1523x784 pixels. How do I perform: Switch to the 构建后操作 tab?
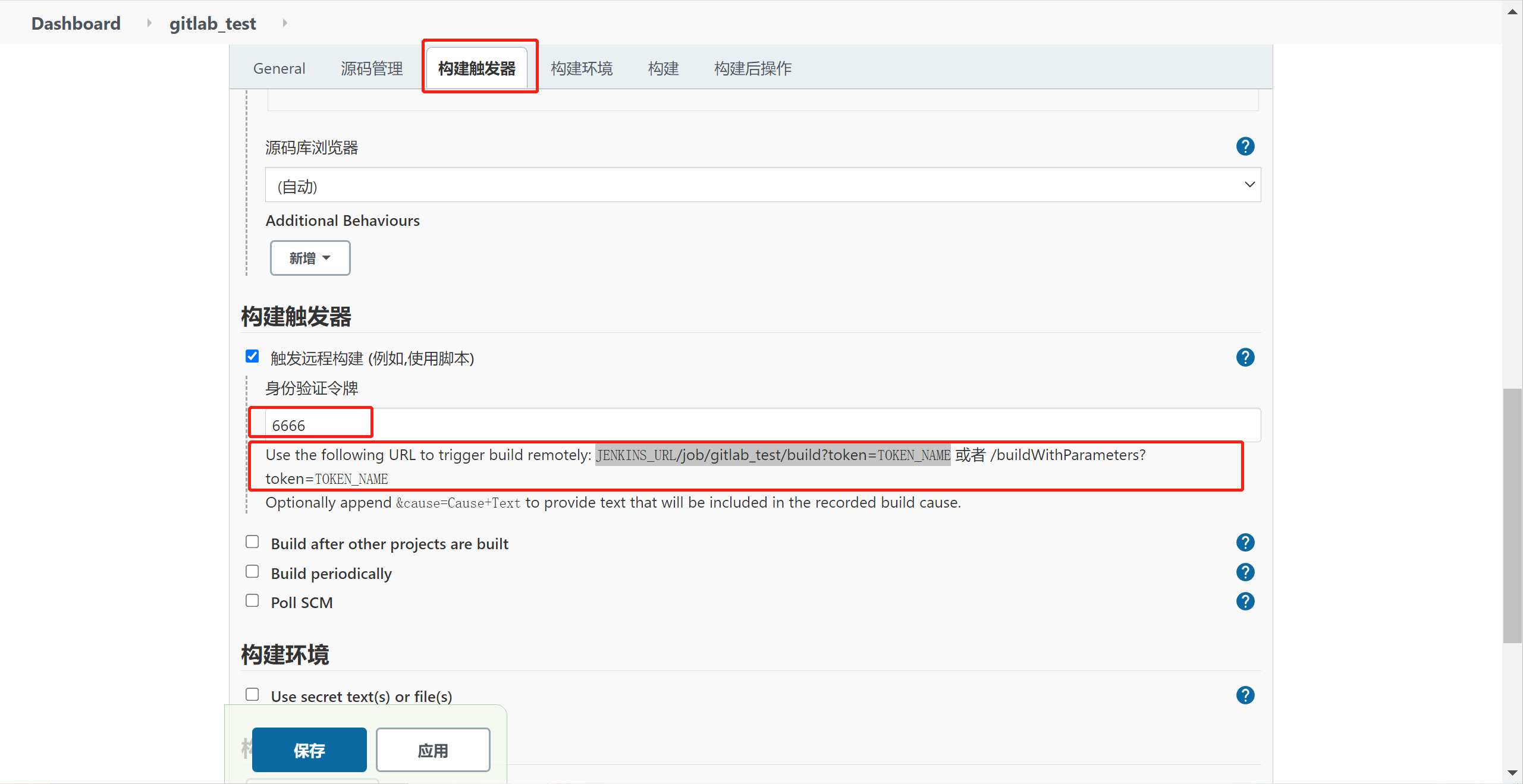752,68
